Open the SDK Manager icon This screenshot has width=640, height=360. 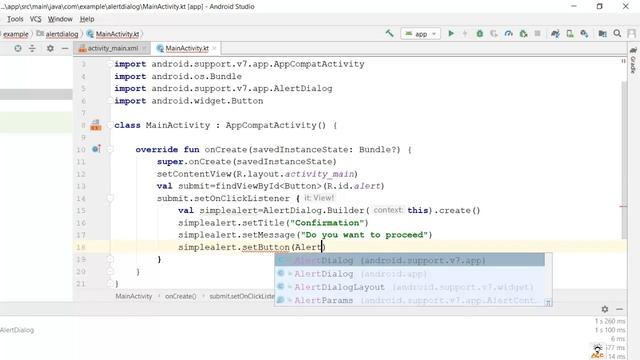584,33
